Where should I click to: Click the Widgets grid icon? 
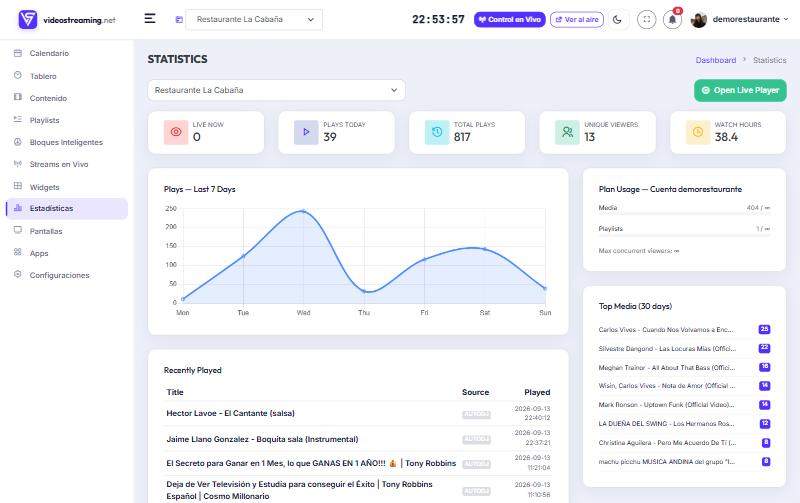tap(18, 186)
